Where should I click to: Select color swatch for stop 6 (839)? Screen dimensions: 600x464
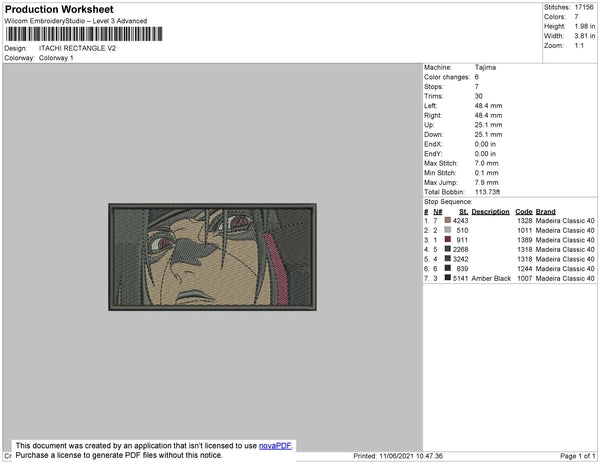(448, 268)
